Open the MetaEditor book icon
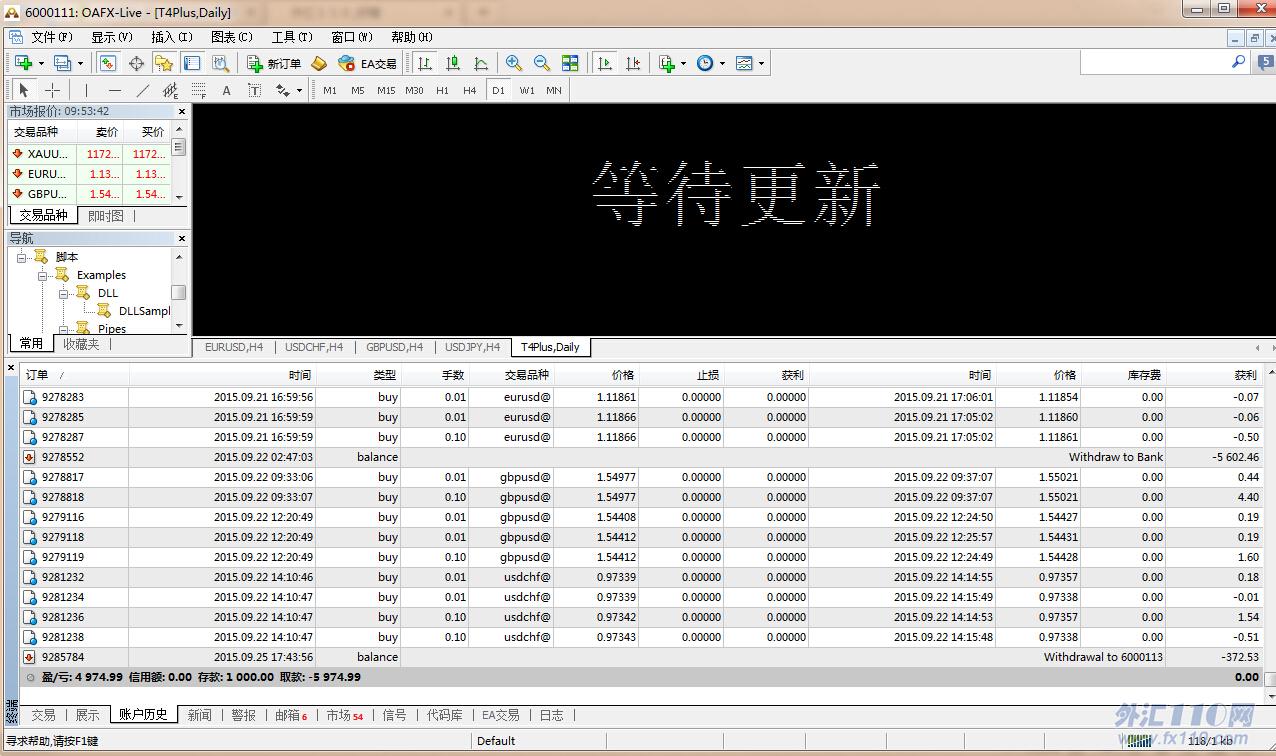The height and width of the screenshot is (756, 1276). pyautogui.click(x=319, y=63)
